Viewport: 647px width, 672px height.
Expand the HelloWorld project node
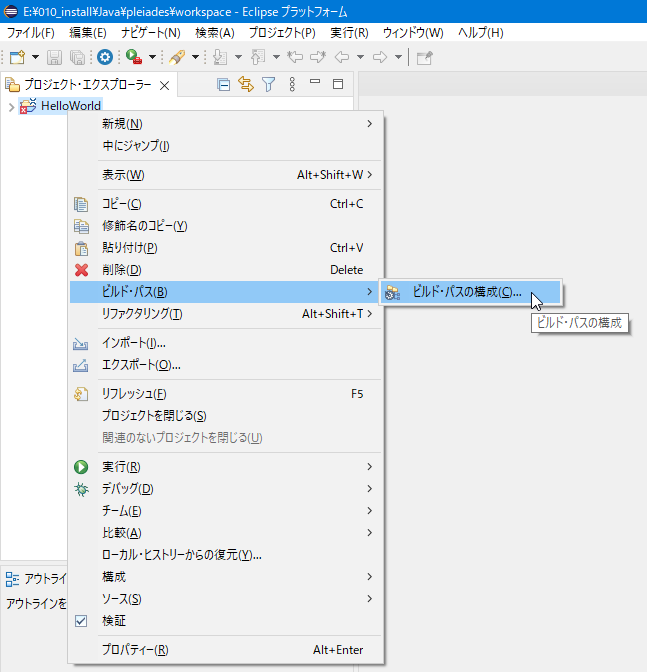pyautogui.click(x=12, y=107)
